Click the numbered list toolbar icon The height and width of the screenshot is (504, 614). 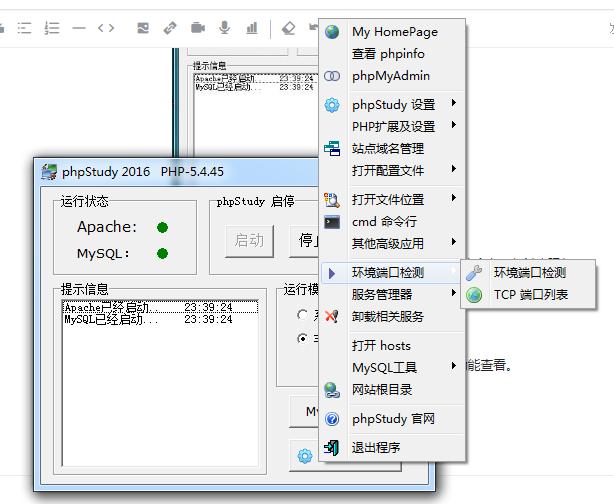[52, 28]
